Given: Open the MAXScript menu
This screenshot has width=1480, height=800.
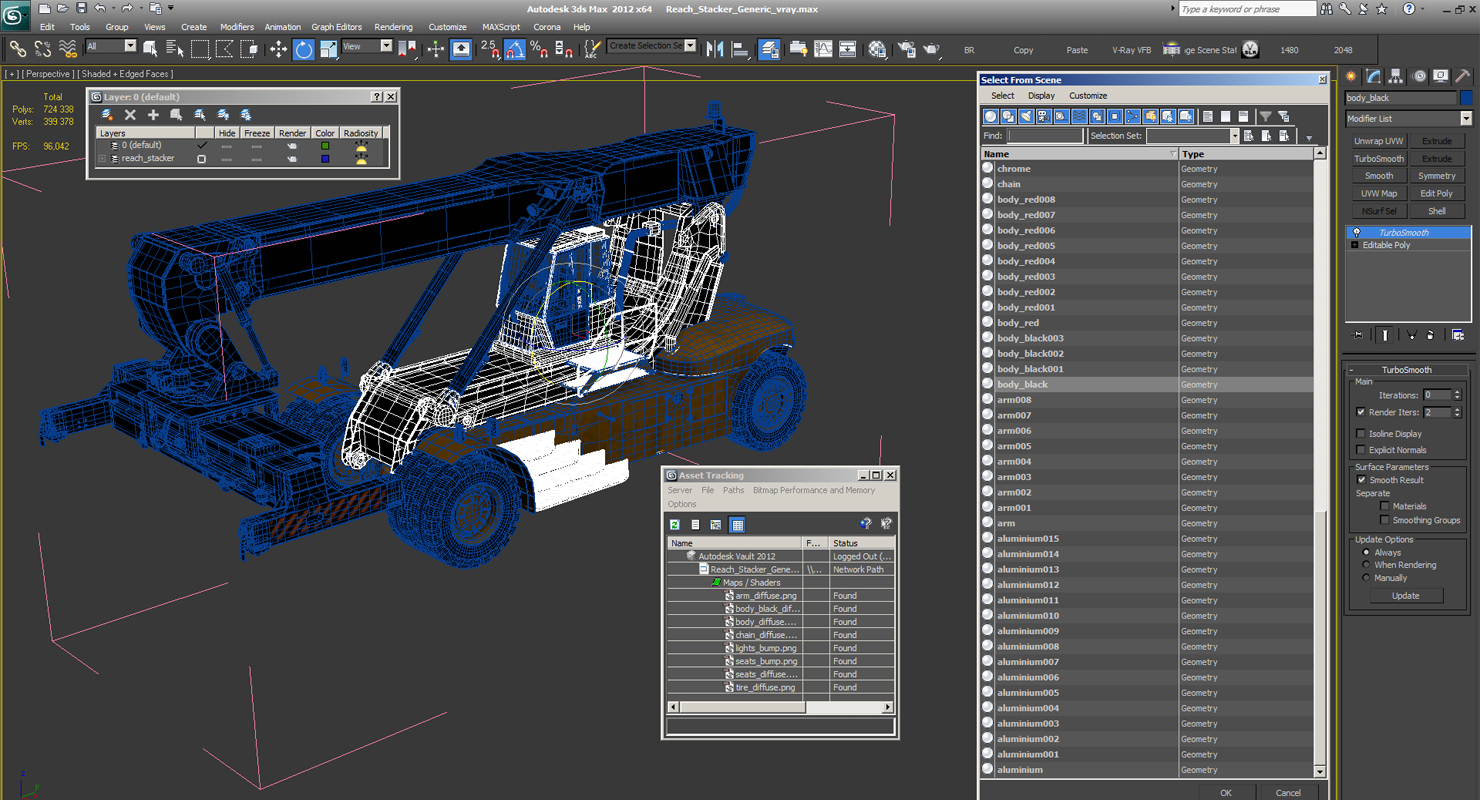Looking at the screenshot, I should (x=501, y=27).
